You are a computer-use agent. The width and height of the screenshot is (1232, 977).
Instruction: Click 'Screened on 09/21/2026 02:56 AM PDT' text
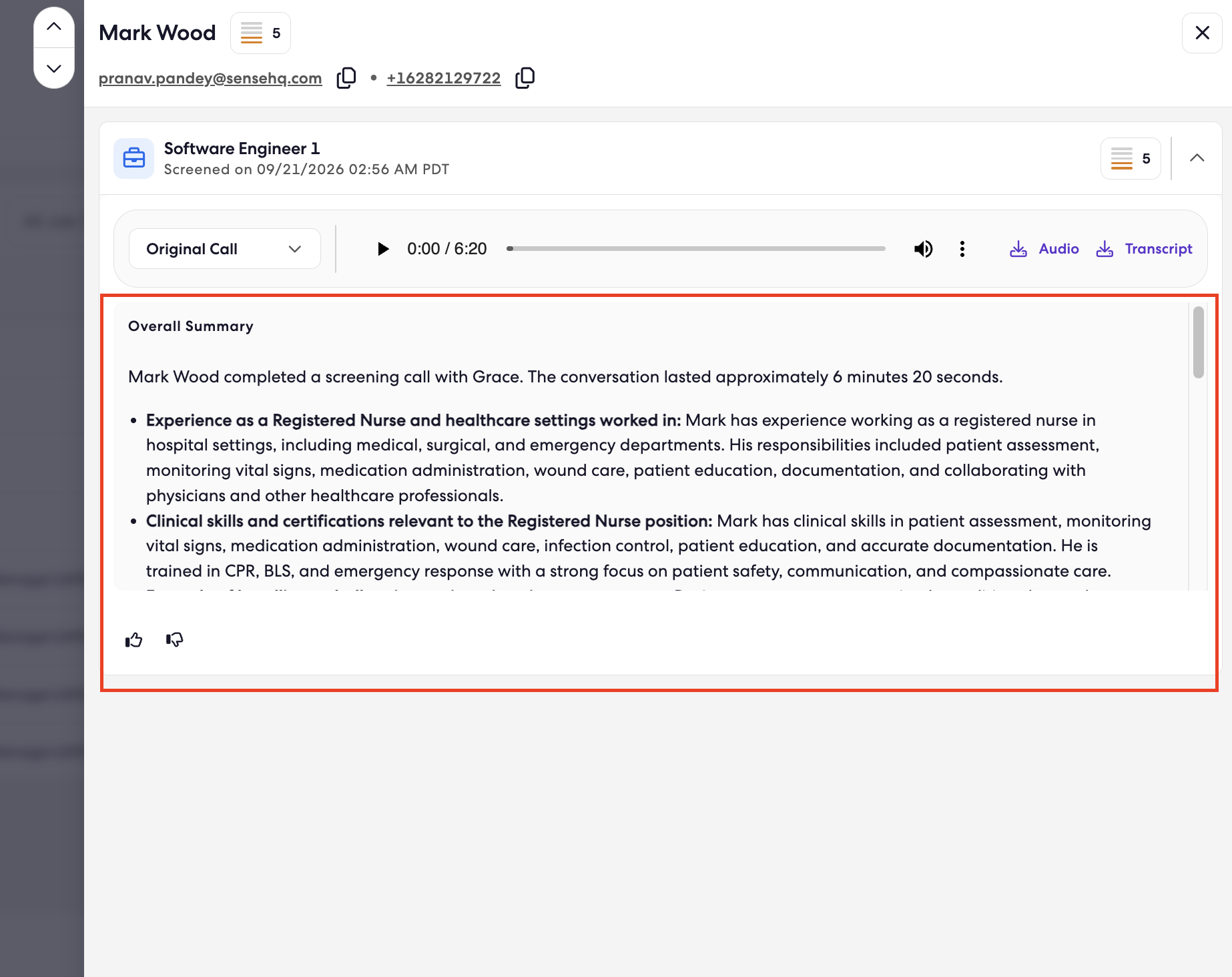(306, 170)
